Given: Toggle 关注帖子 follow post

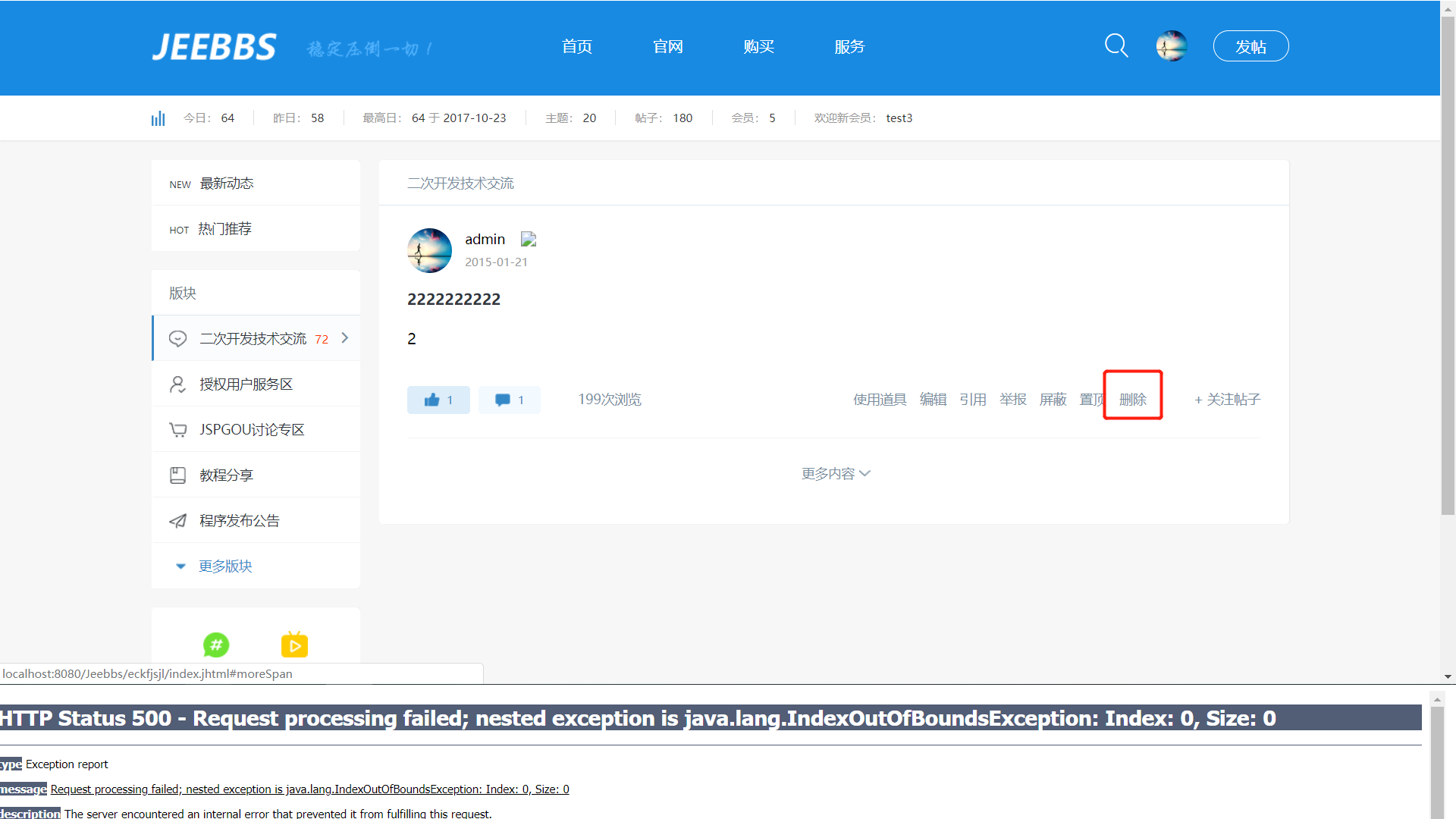Looking at the screenshot, I should coord(1227,399).
